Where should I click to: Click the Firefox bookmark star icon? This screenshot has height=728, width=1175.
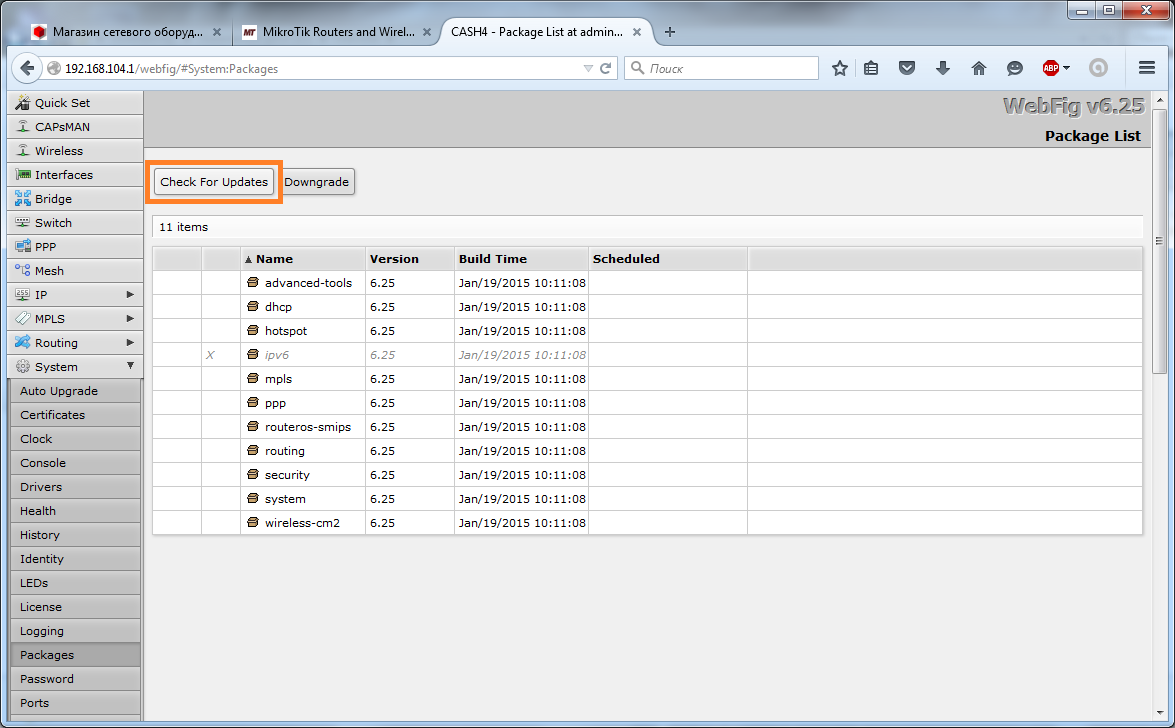[840, 68]
